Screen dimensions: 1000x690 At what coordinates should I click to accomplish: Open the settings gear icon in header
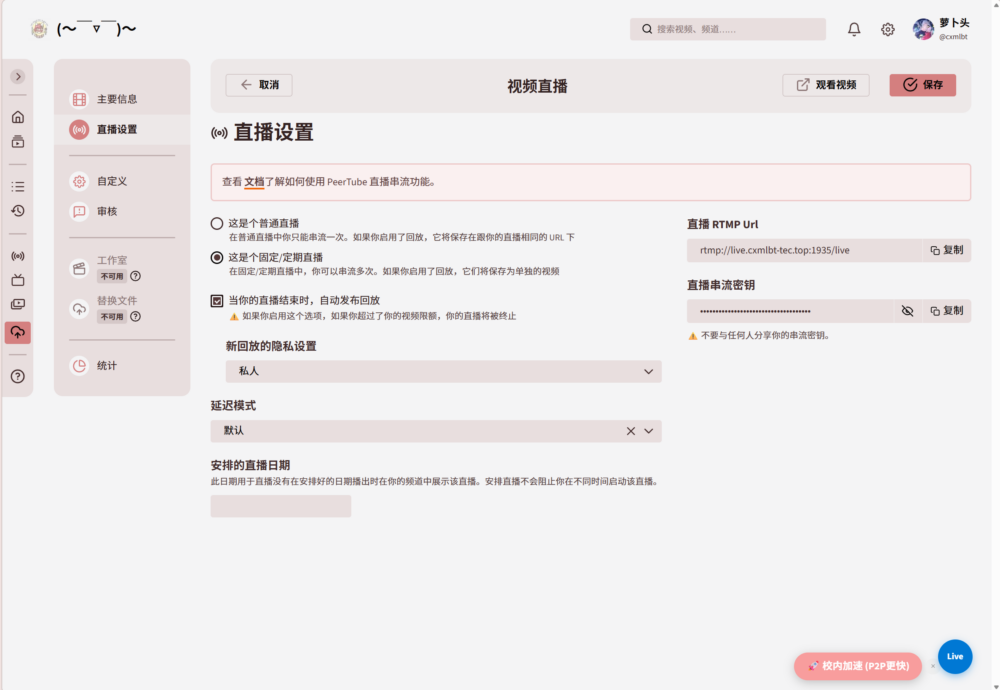(x=888, y=30)
